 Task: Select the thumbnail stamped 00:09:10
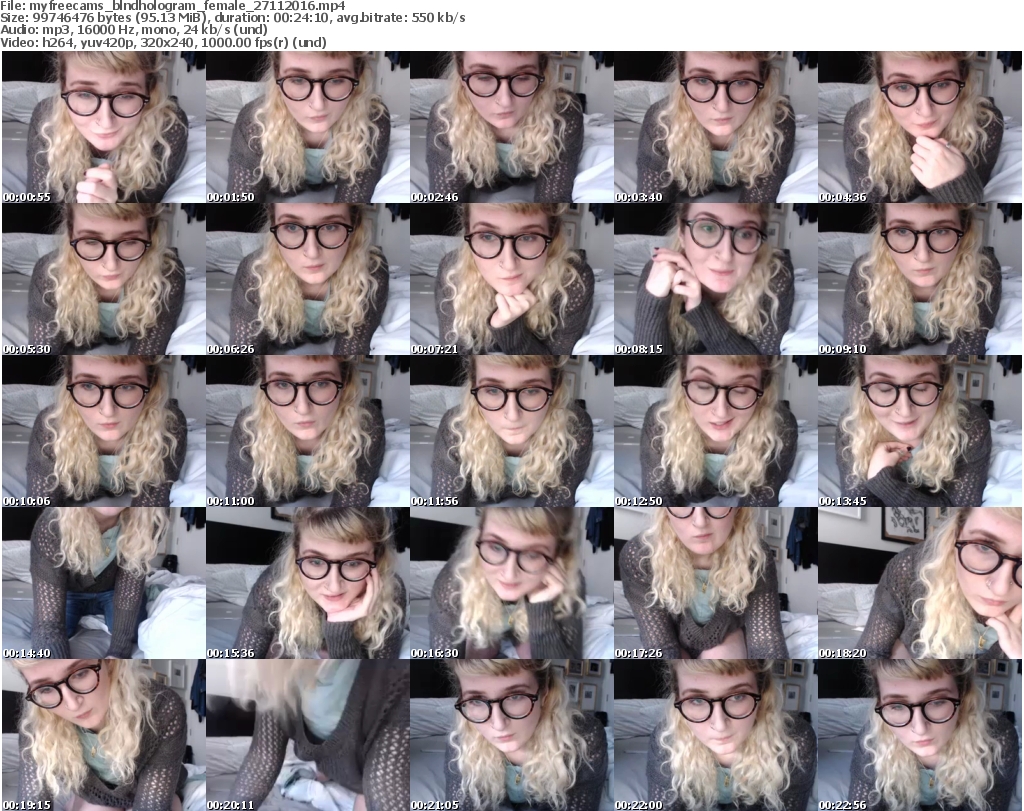click(x=920, y=279)
